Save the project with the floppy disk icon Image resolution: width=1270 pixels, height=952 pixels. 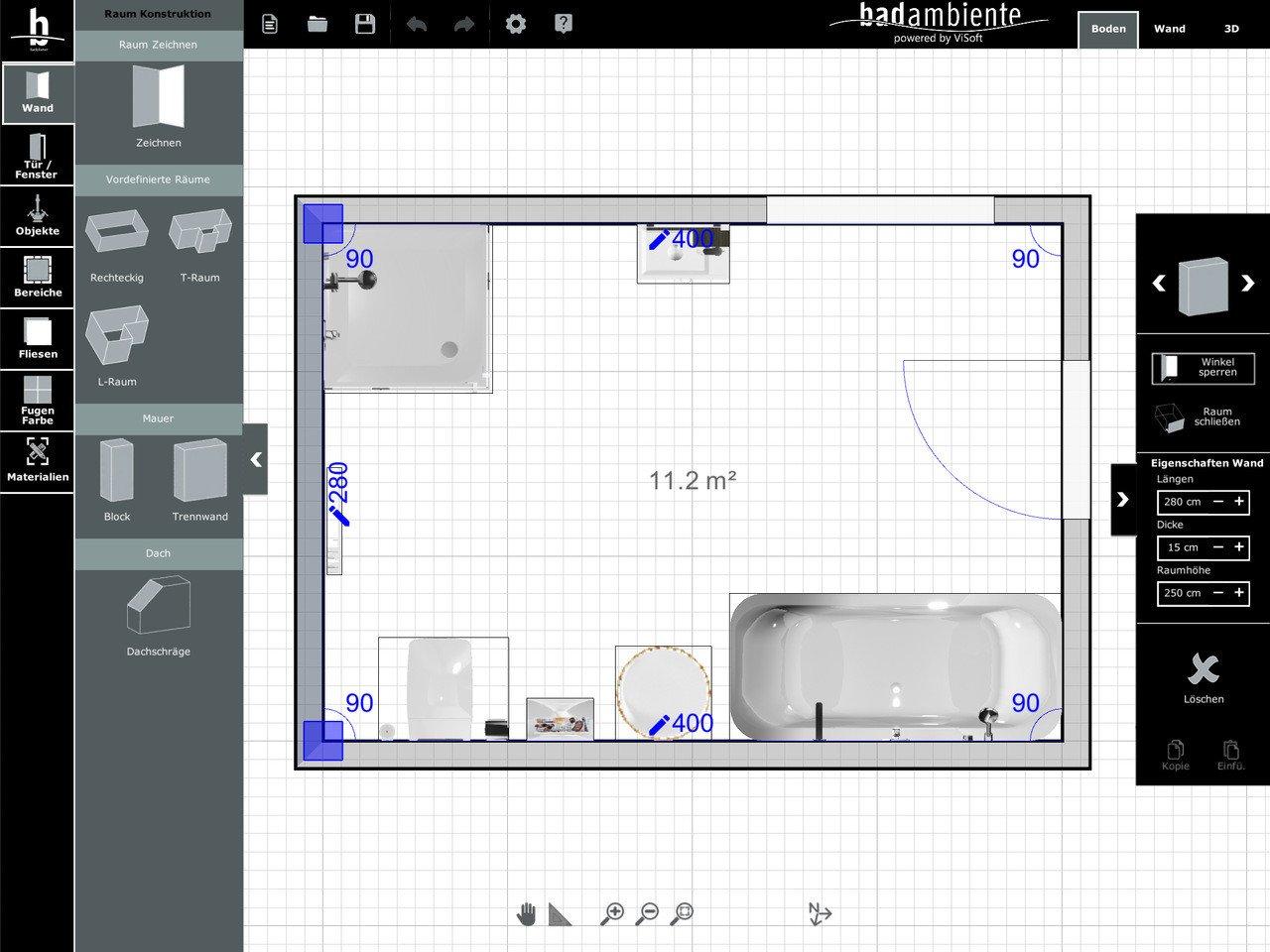pyautogui.click(x=365, y=24)
